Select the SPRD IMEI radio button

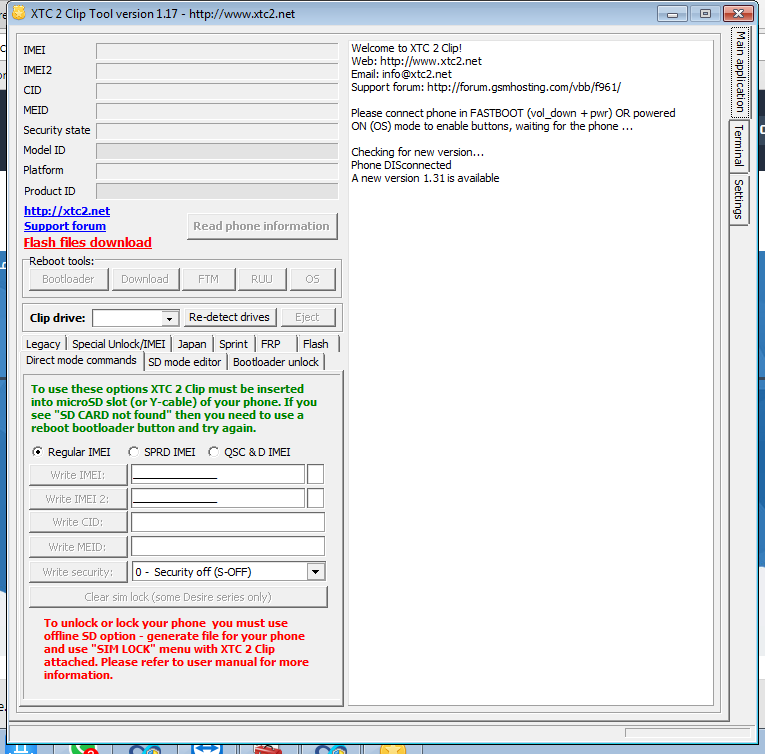pos(133,452)
